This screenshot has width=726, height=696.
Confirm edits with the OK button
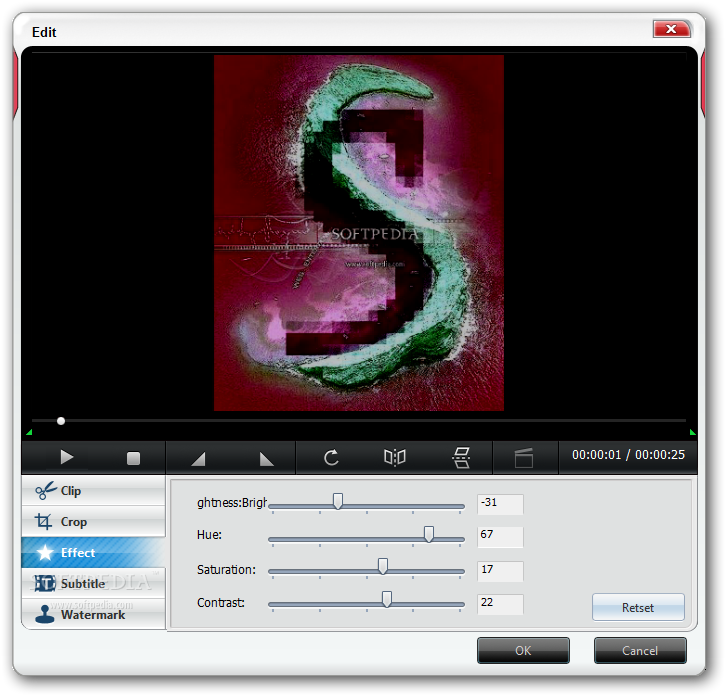point(523,650)
